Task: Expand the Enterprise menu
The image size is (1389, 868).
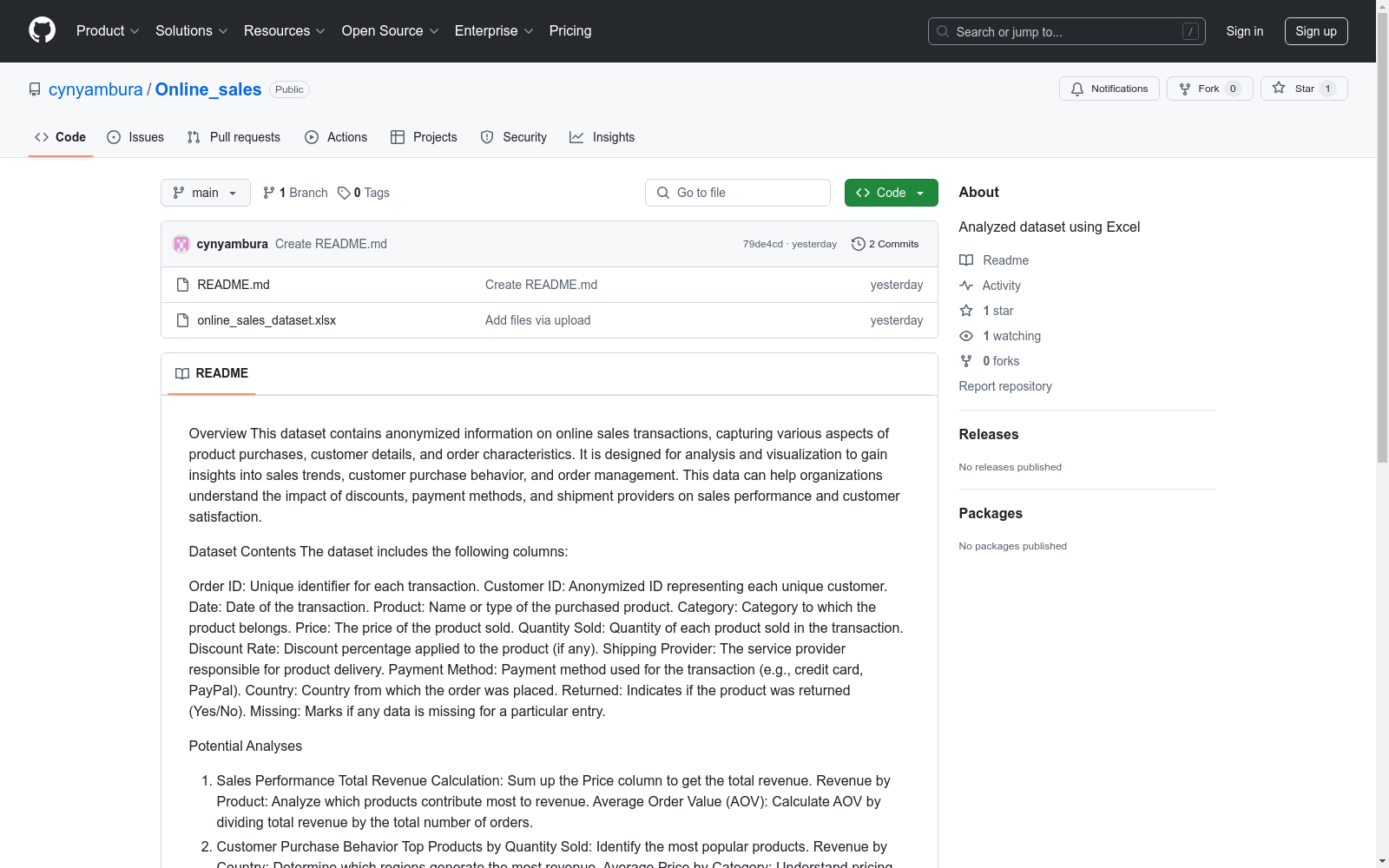Action: coord(494,30)
